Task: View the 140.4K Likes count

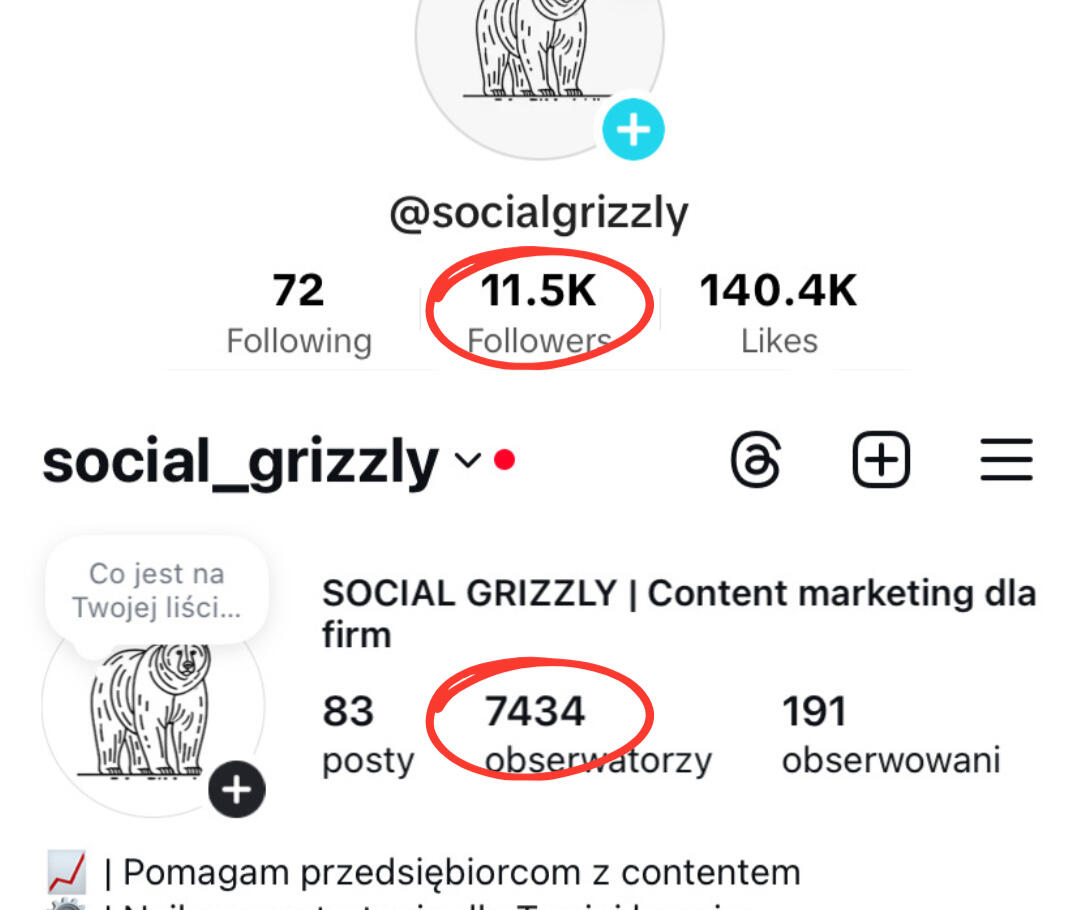Action: point(778,314)
